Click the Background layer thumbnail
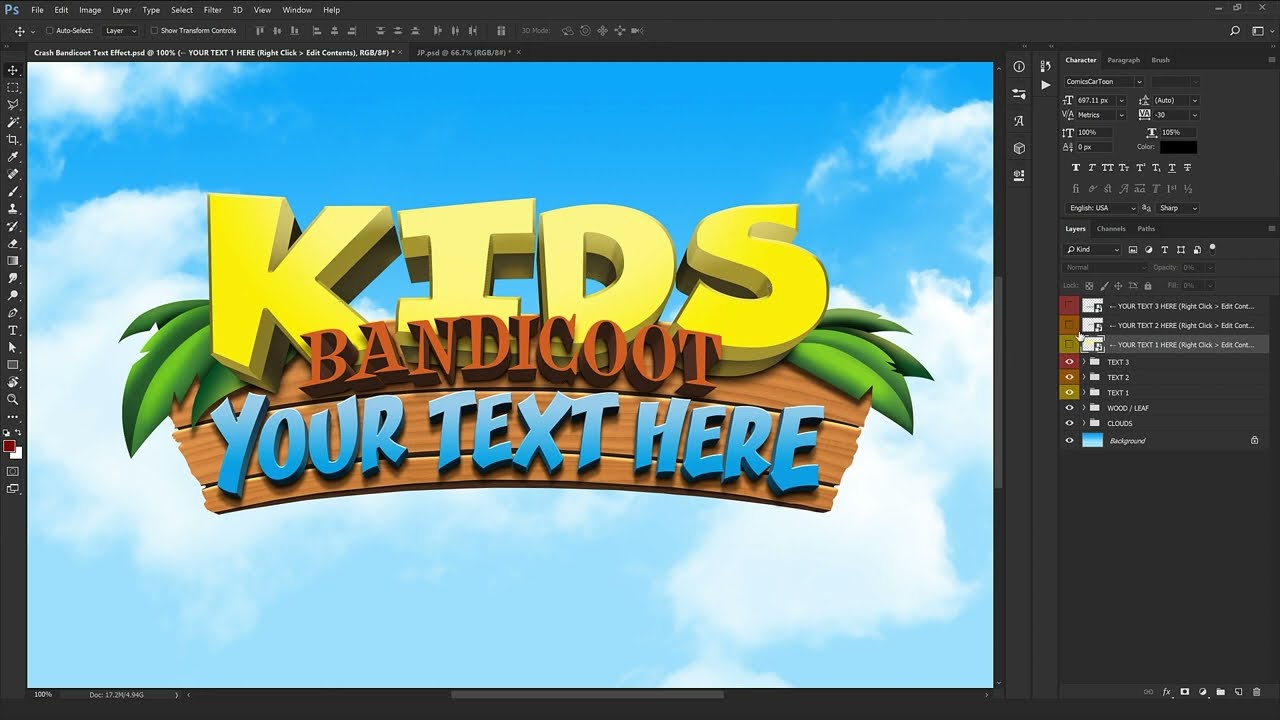The height and width of the screenshot is (720, 1280). click(1092, 440)
